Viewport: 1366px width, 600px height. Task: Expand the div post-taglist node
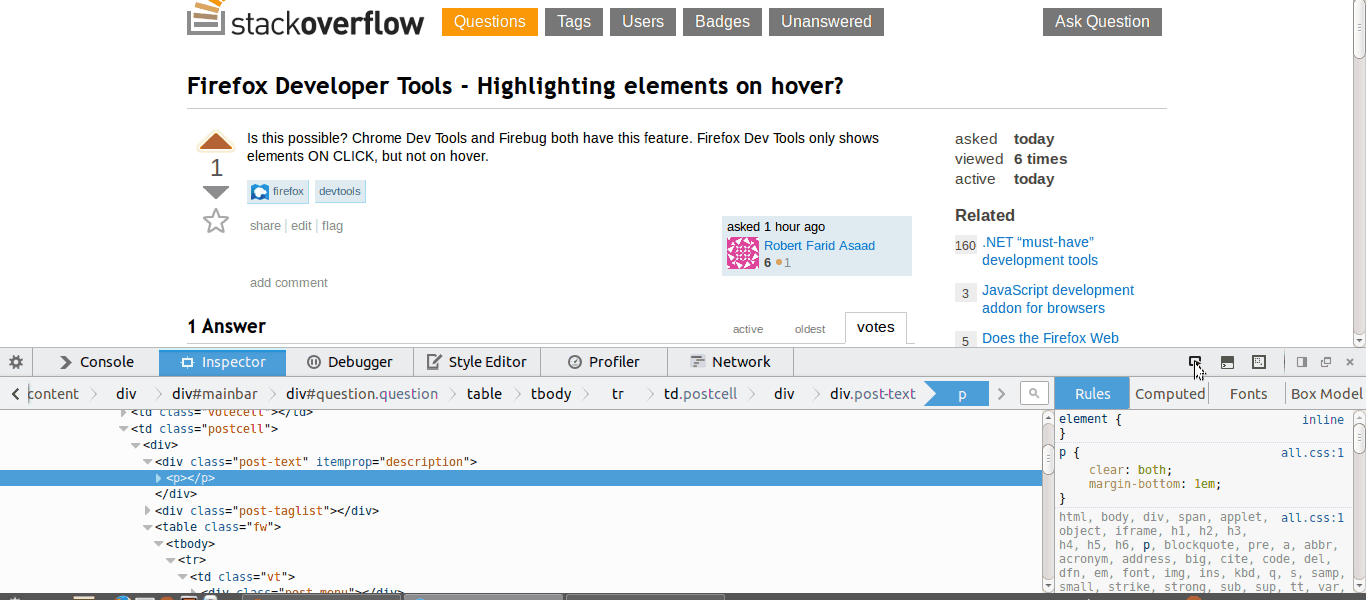click(147, 511)
